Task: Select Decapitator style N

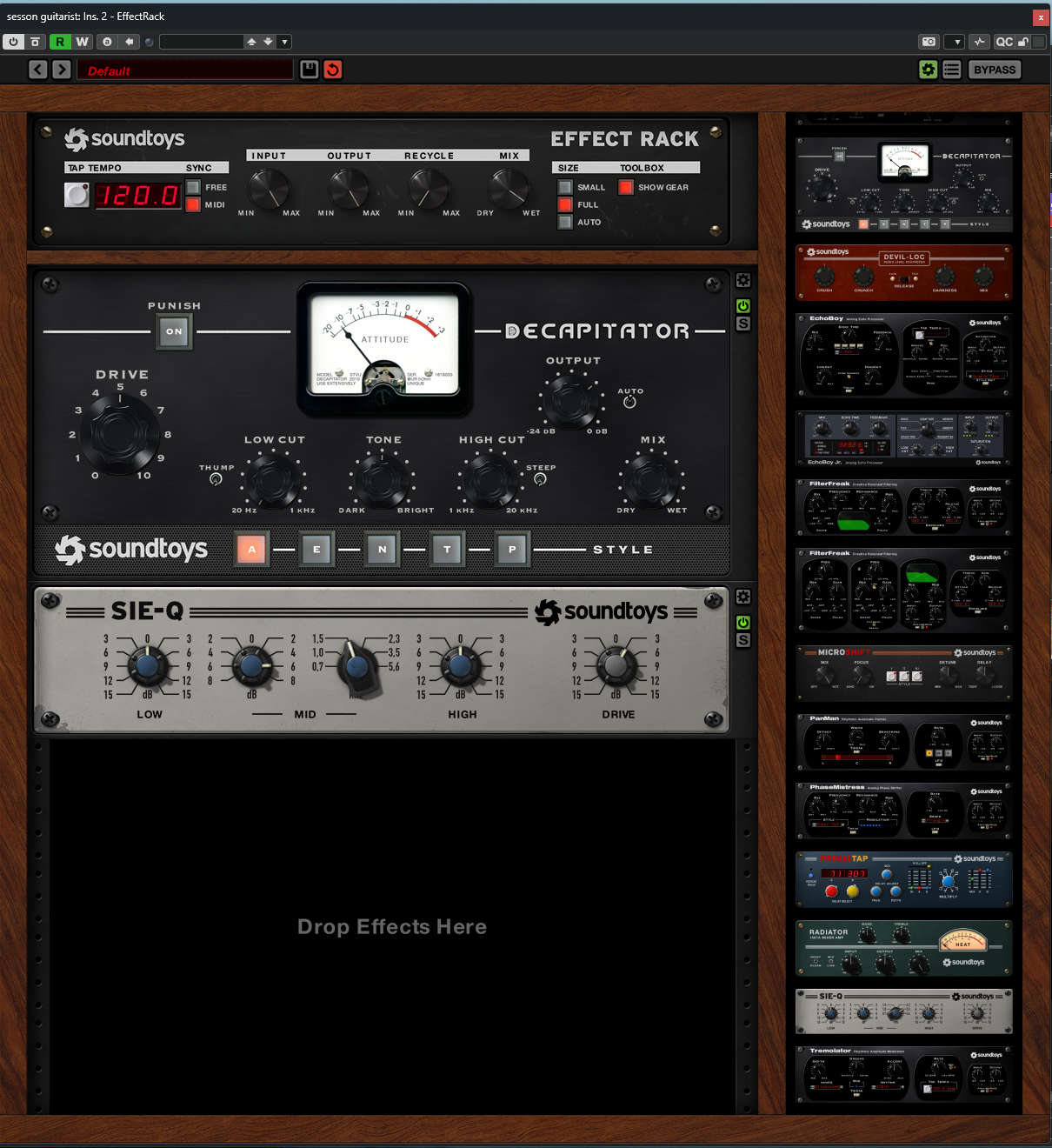Action: tap(382, 550)
